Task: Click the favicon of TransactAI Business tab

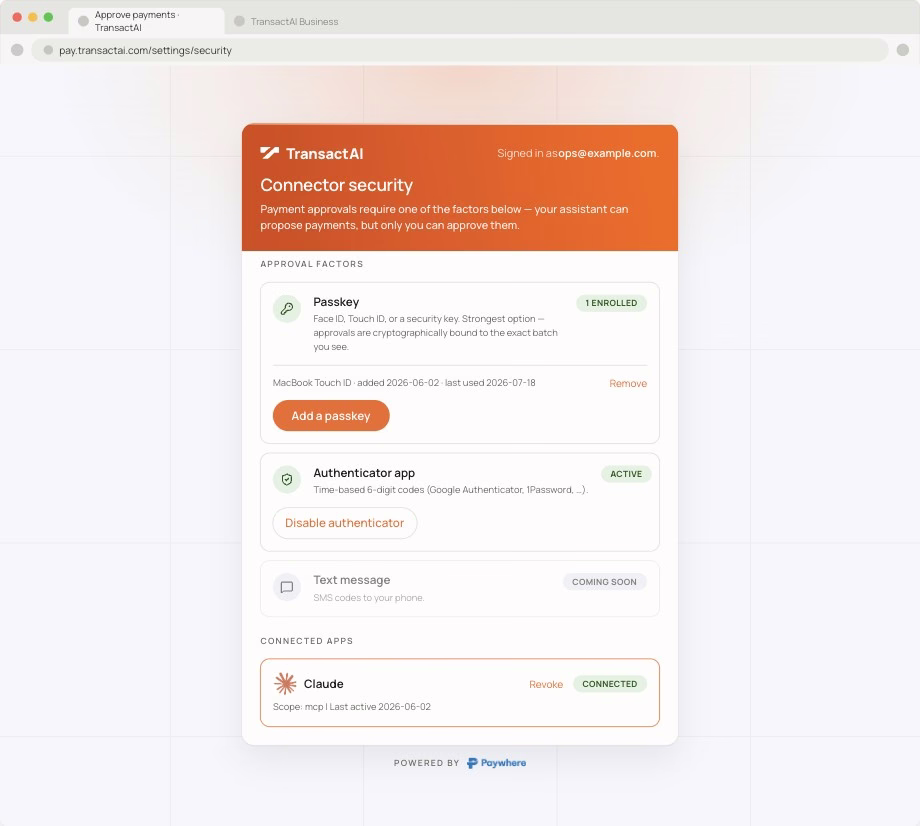Action: (x=239, y=21)
